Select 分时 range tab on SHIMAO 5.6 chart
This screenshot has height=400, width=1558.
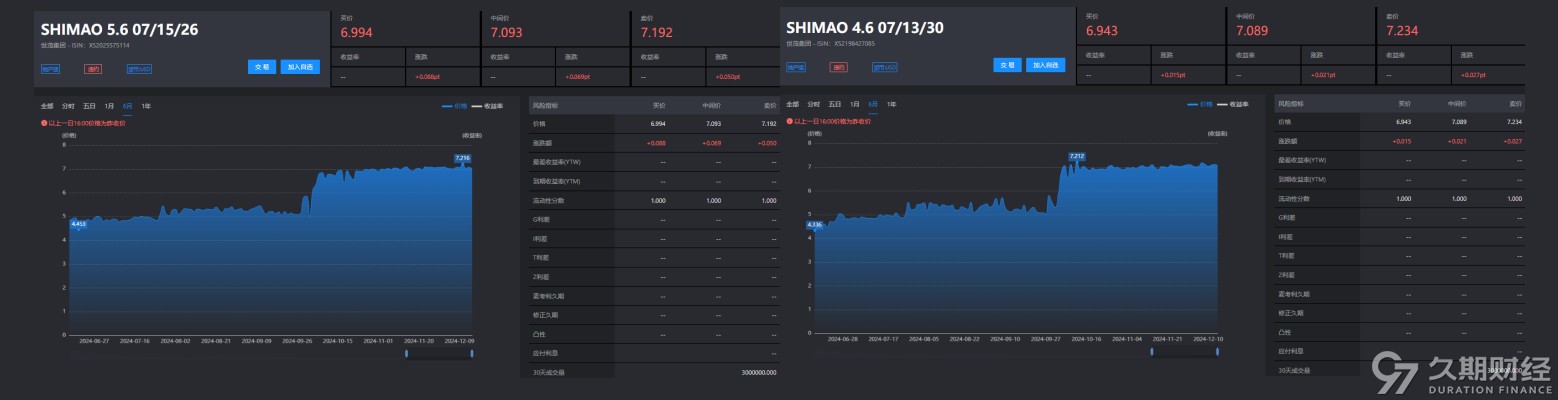[x=68, y=105]
